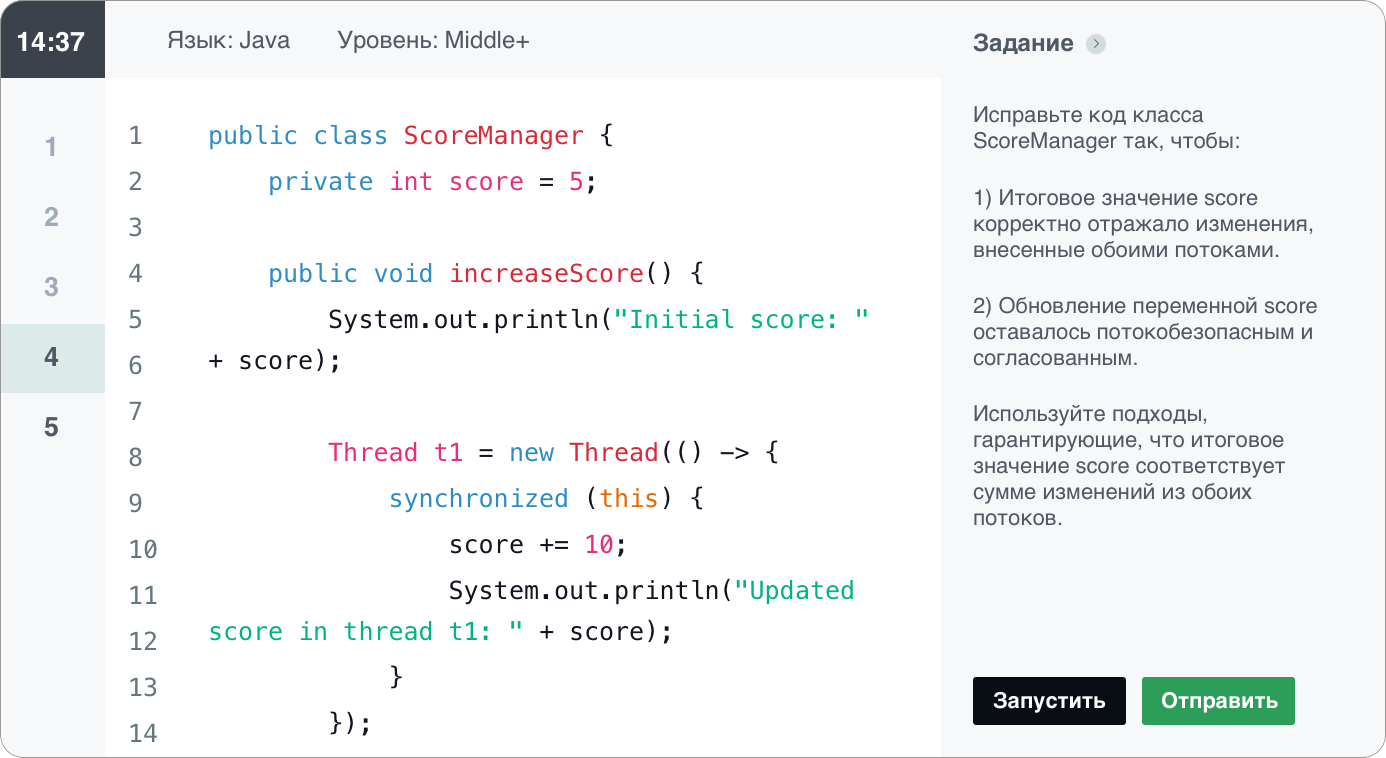1386x758 pixels.
Task: Click the Язык: Java label
Action: coord(228,41)
